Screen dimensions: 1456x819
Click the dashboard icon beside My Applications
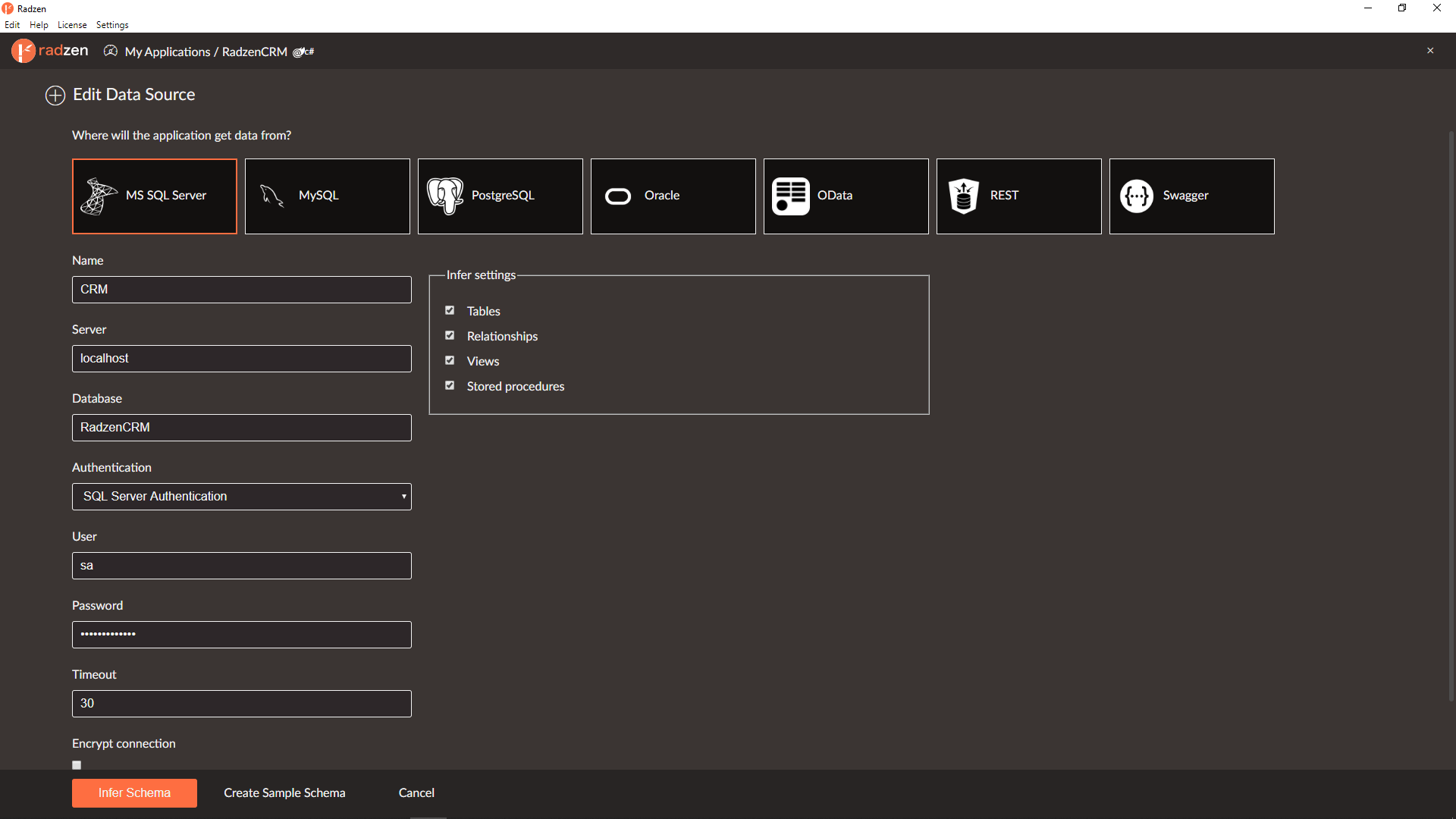pyautogui.click(x=111, y=51)
